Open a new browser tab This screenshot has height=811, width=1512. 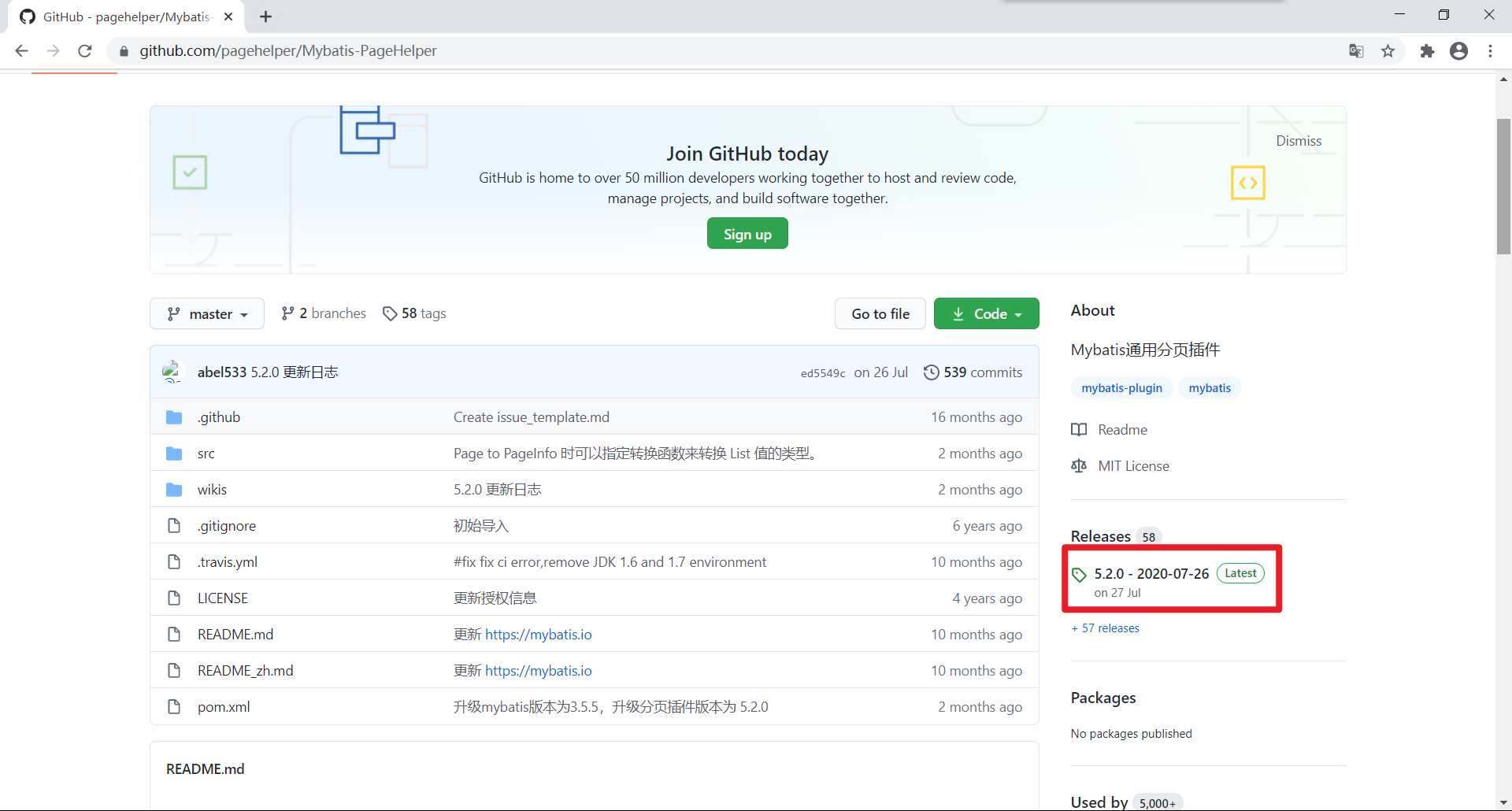266,17
